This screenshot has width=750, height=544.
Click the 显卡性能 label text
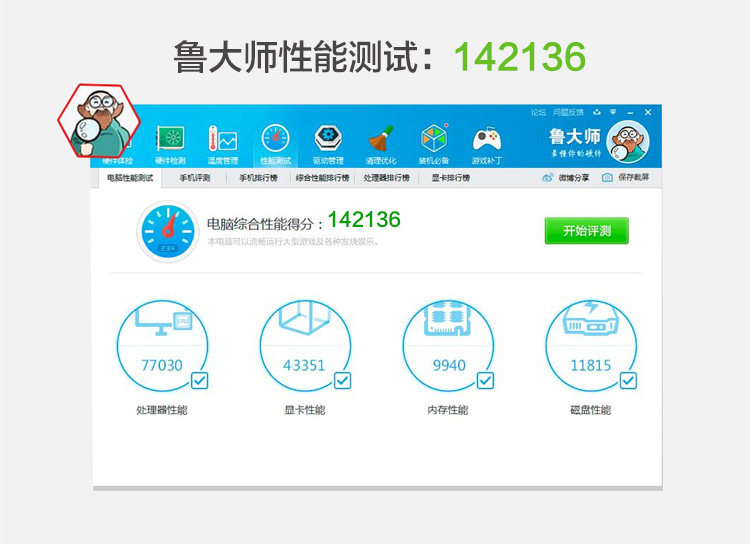pos(305,410)
